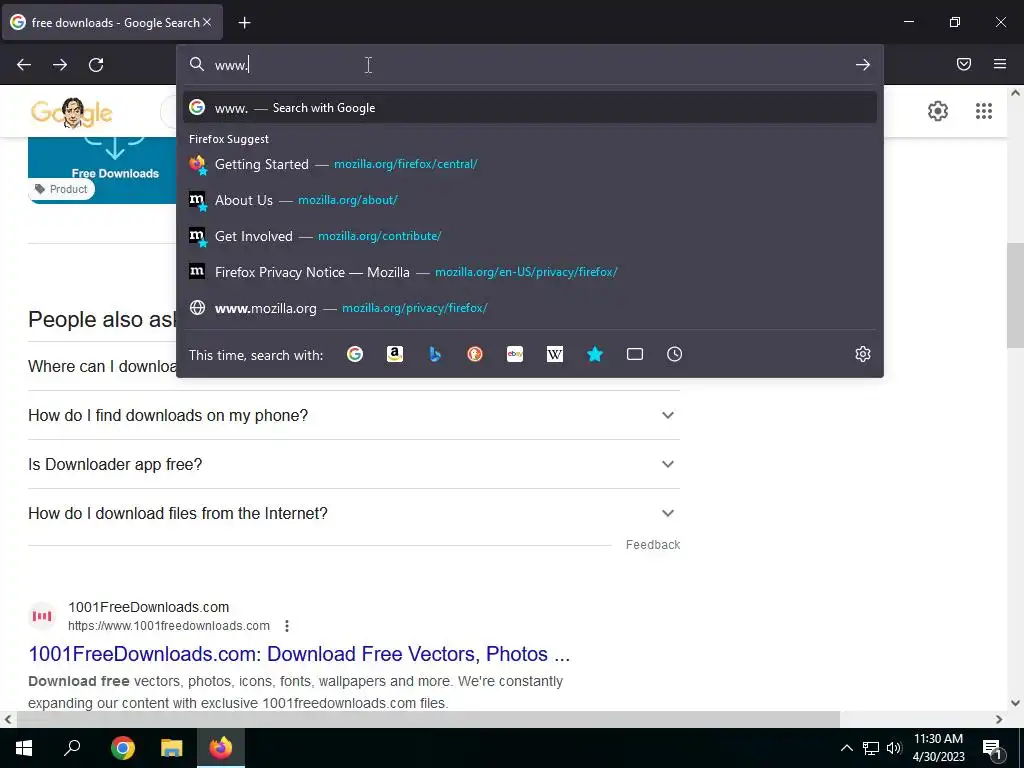
Task: Click the horizontal scrollbar thumb
Action: pos(428,719)
